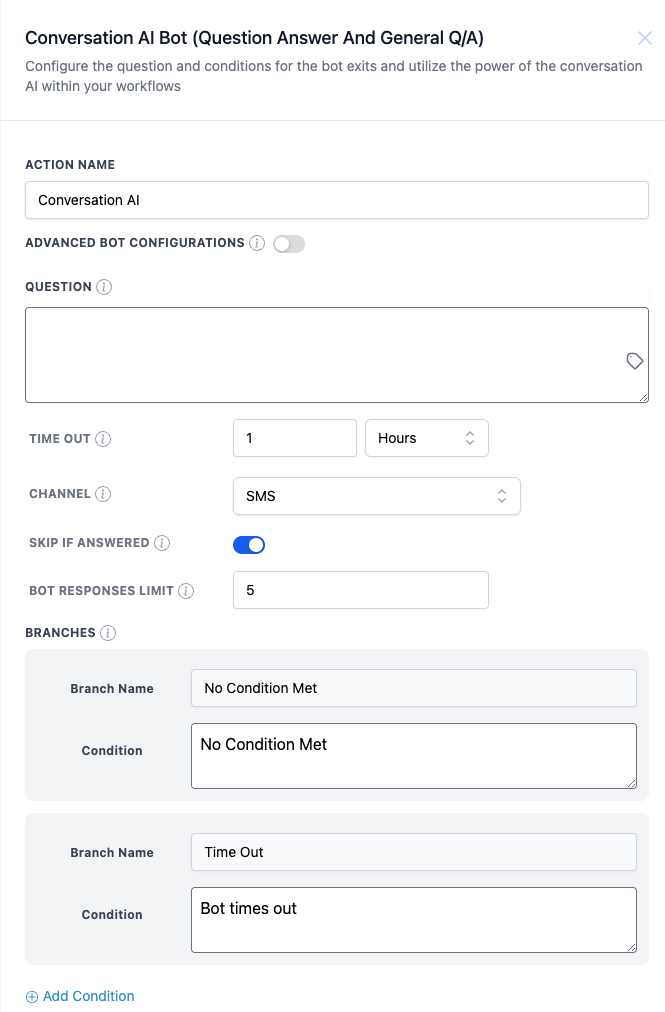The width and height of the screenshot is (665, 1012).
Task: Open the Hours time unit dropdown
Action: [427, 438]
